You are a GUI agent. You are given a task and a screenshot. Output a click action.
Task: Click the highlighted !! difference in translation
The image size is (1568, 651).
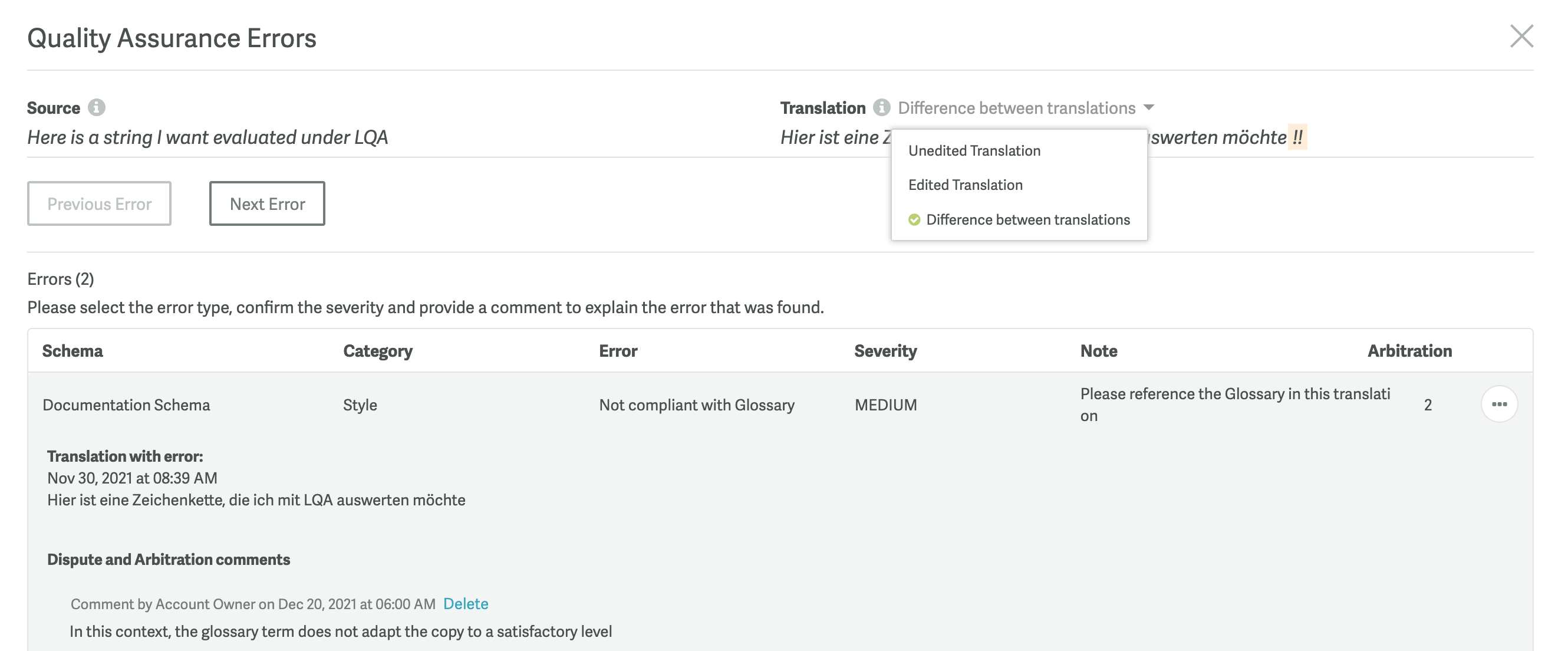pos(1298,137)
